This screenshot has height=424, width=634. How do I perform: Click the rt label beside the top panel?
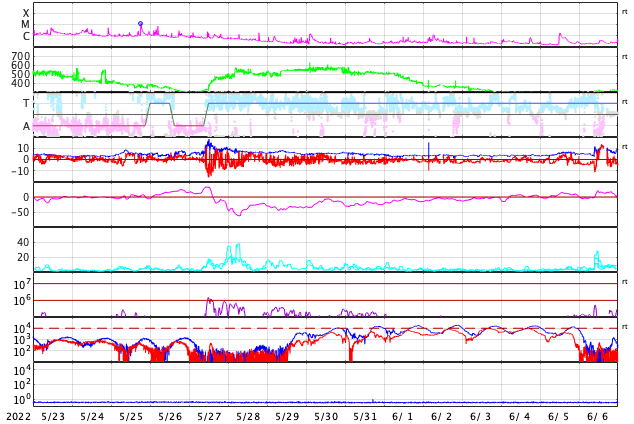(625, 12)
